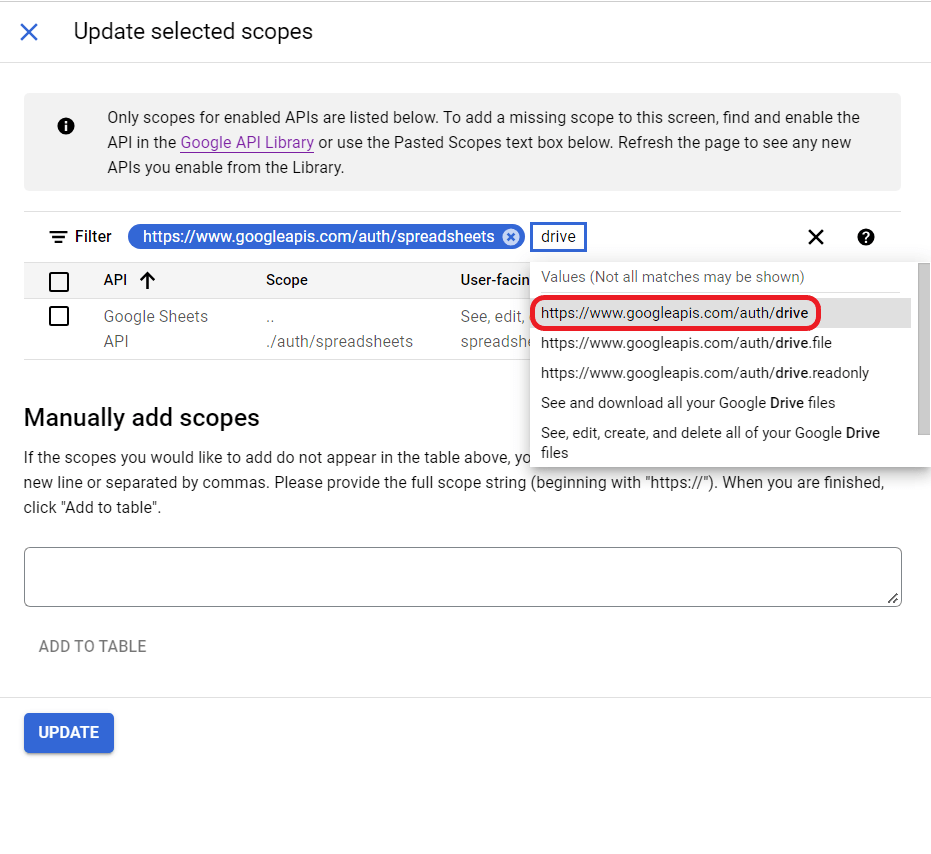This screenshot has width=931, height=854.
Task: Open help using the question mark icon
Action: (865, 237)
